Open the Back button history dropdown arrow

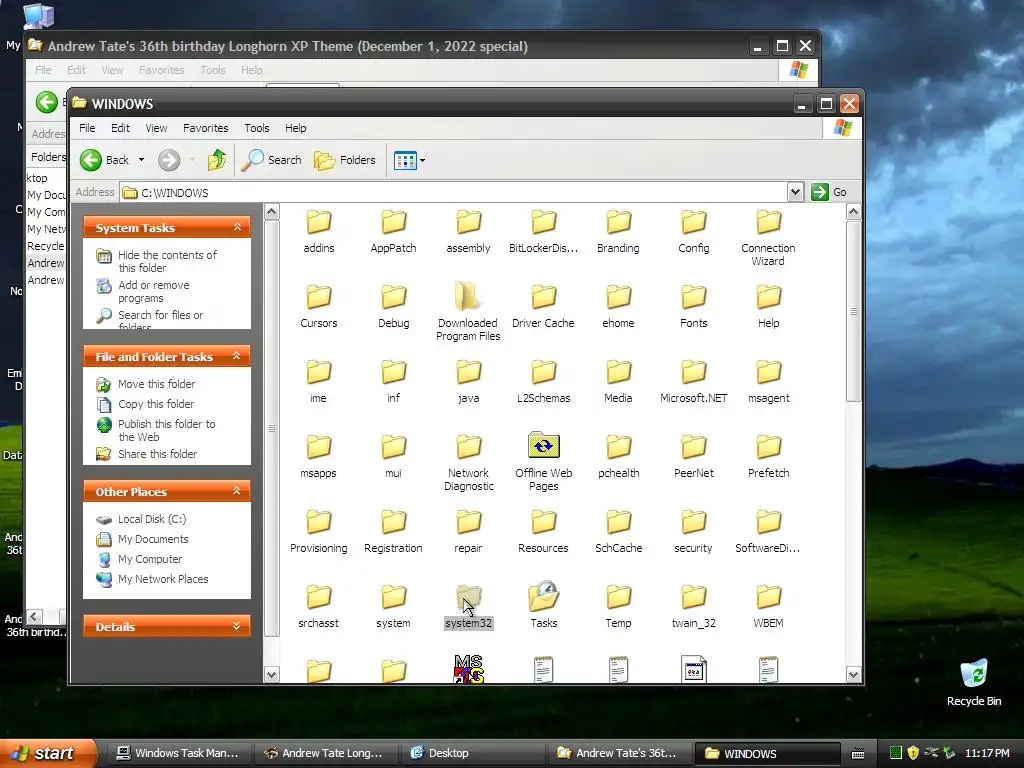point(141,160)
